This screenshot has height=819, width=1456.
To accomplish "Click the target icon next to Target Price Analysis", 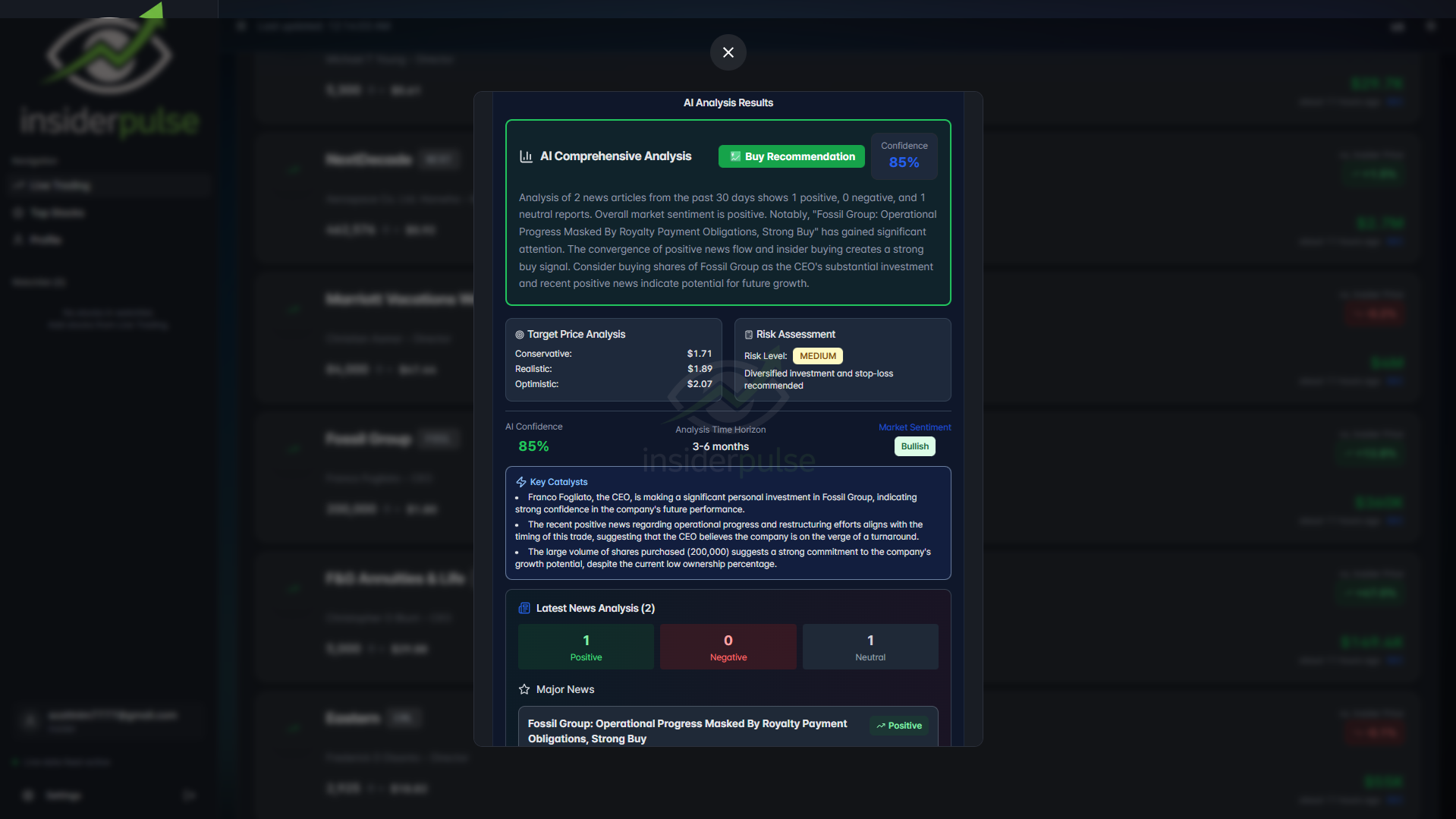I will coord(520,334).
